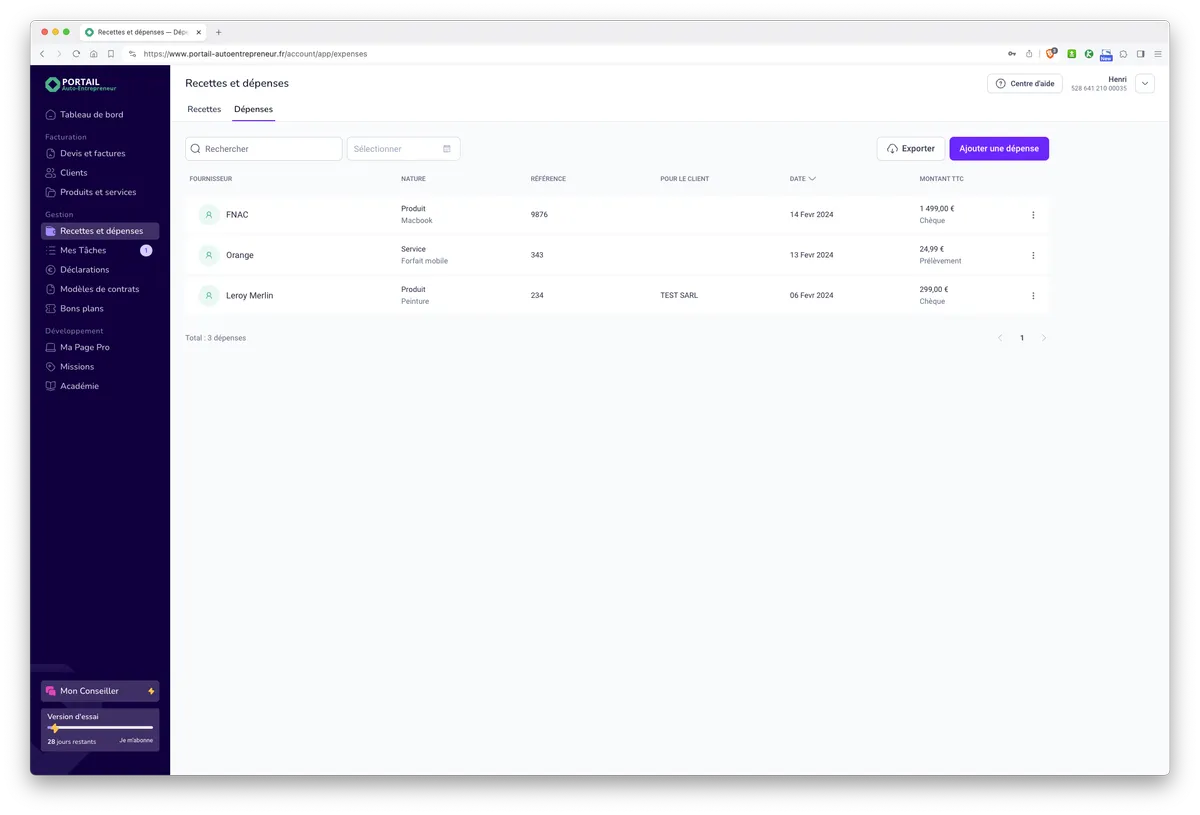
Task: Click the Exporter button
Action: point(911,149)
